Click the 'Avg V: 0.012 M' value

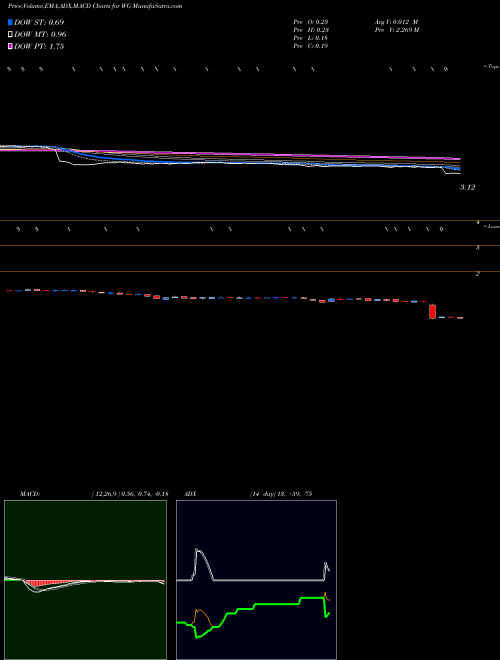[x=396, y=22]
